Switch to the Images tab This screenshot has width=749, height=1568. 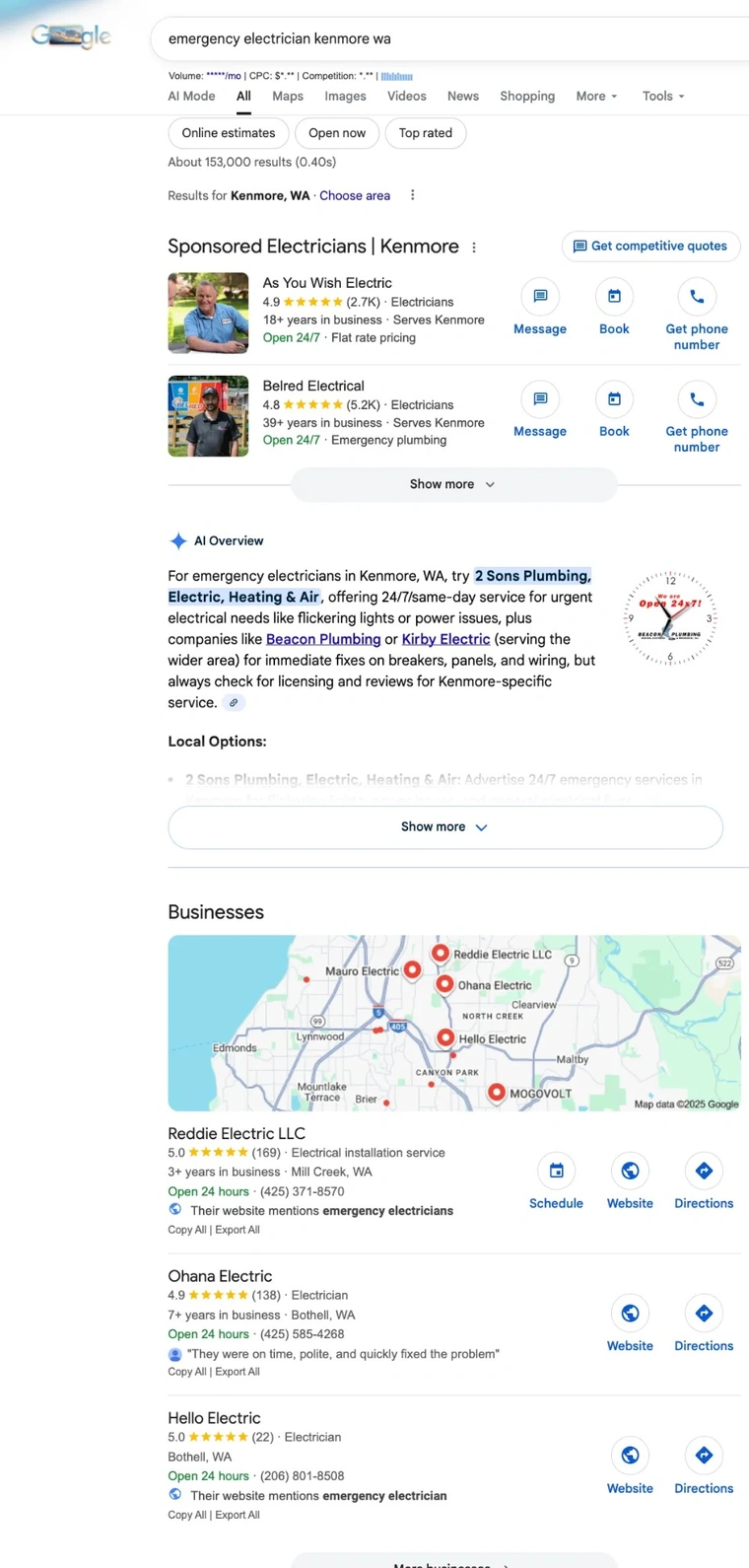[x=345, y=96]
